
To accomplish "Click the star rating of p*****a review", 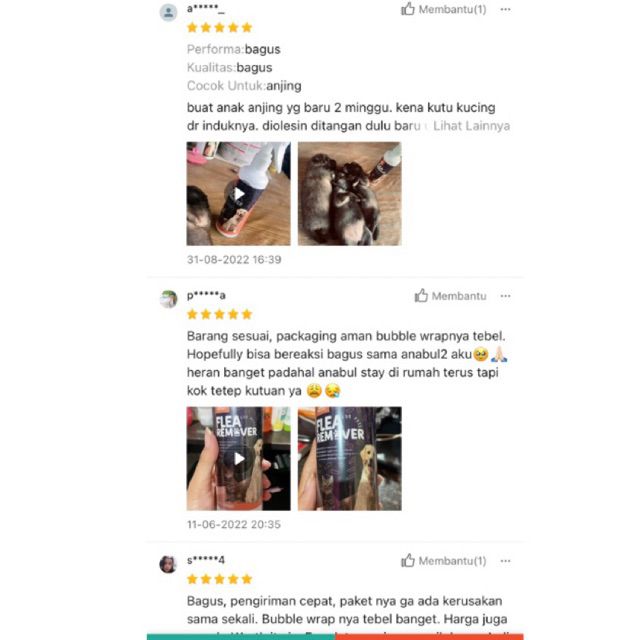I will tap(220, 314).
